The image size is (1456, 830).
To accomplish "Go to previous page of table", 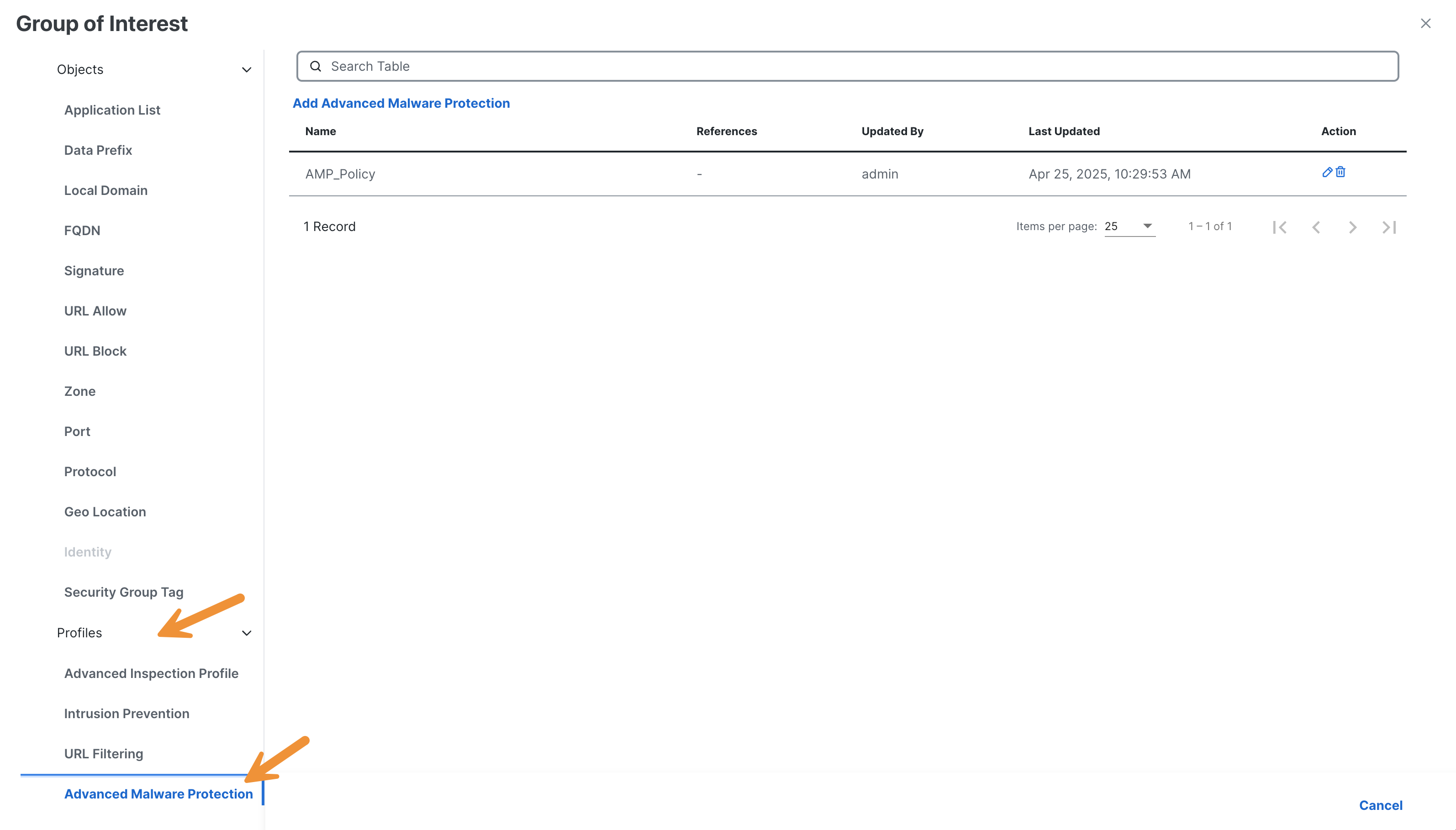I will [x=1316, y=227].
